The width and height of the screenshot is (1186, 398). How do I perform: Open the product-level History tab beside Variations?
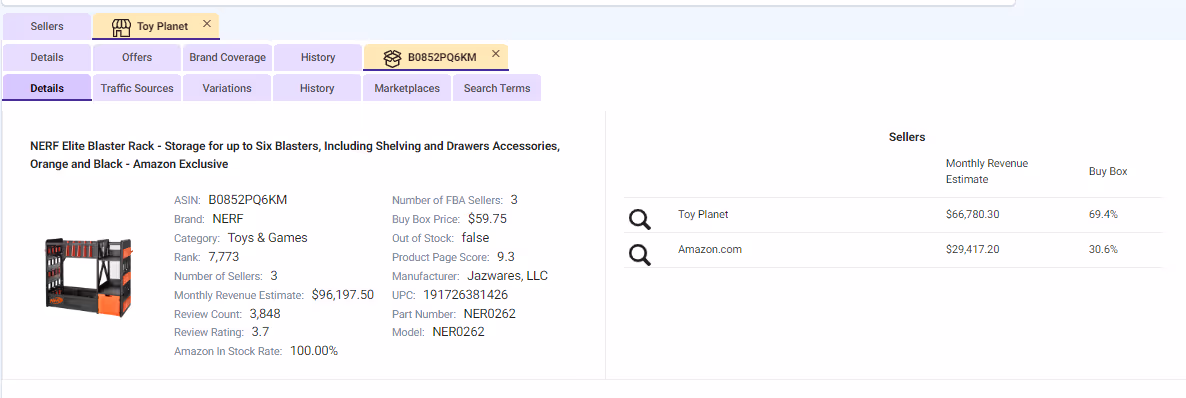pos(317,88)
